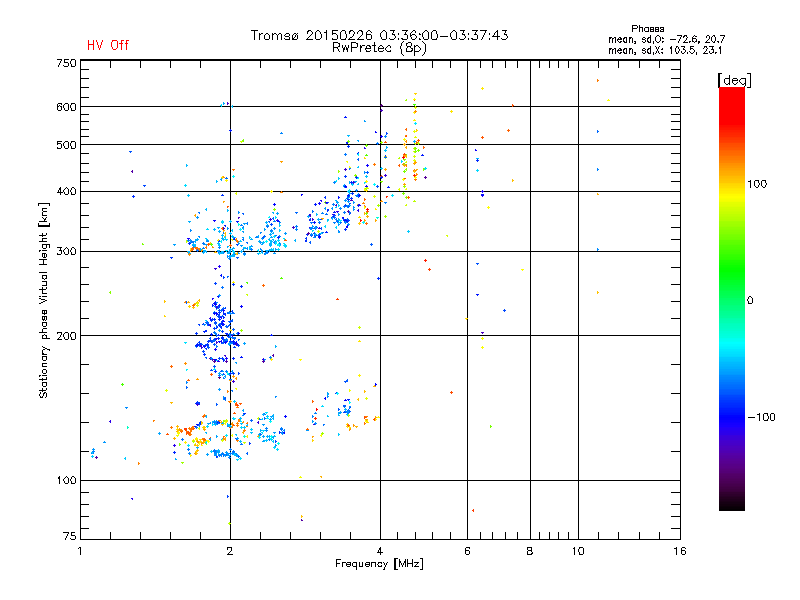Click the 'Phases' statistics heading
Screen dimensions: 800x600
click(647, 29)
